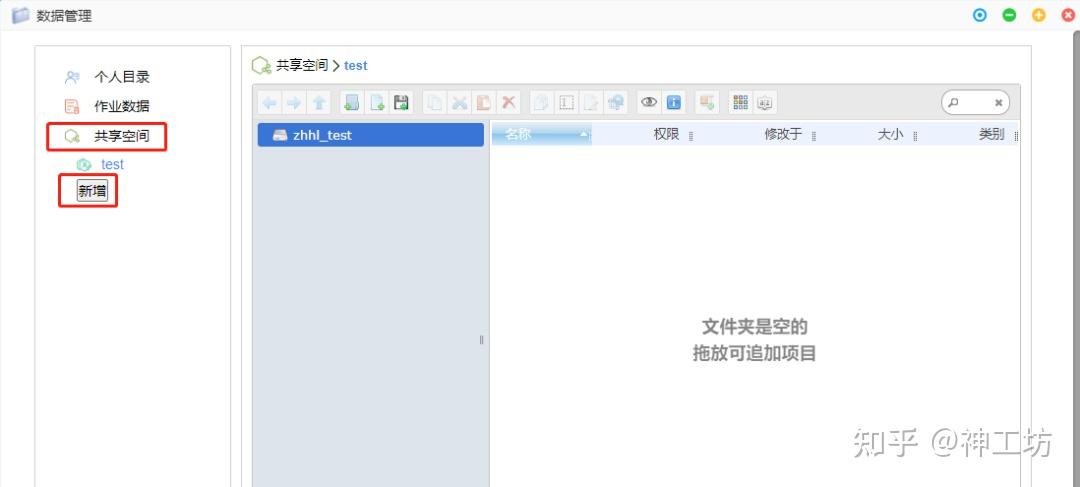Image resolution: width=1080 pixels, height=487 pixels.
Task: Click test in the breadcrumb path
Action: [x=356, y=65]
